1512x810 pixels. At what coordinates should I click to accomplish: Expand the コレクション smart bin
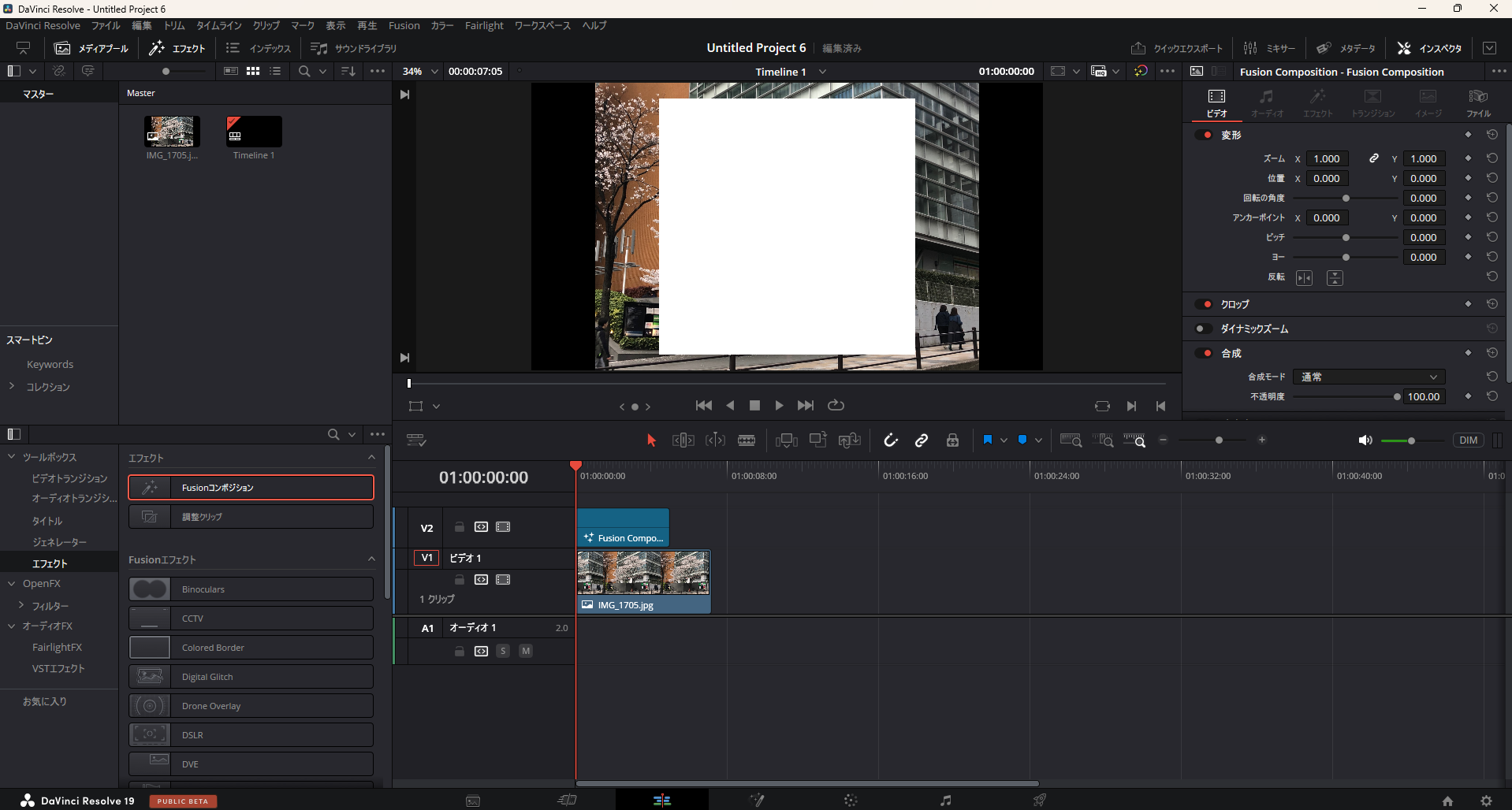[x=12, y=386]
